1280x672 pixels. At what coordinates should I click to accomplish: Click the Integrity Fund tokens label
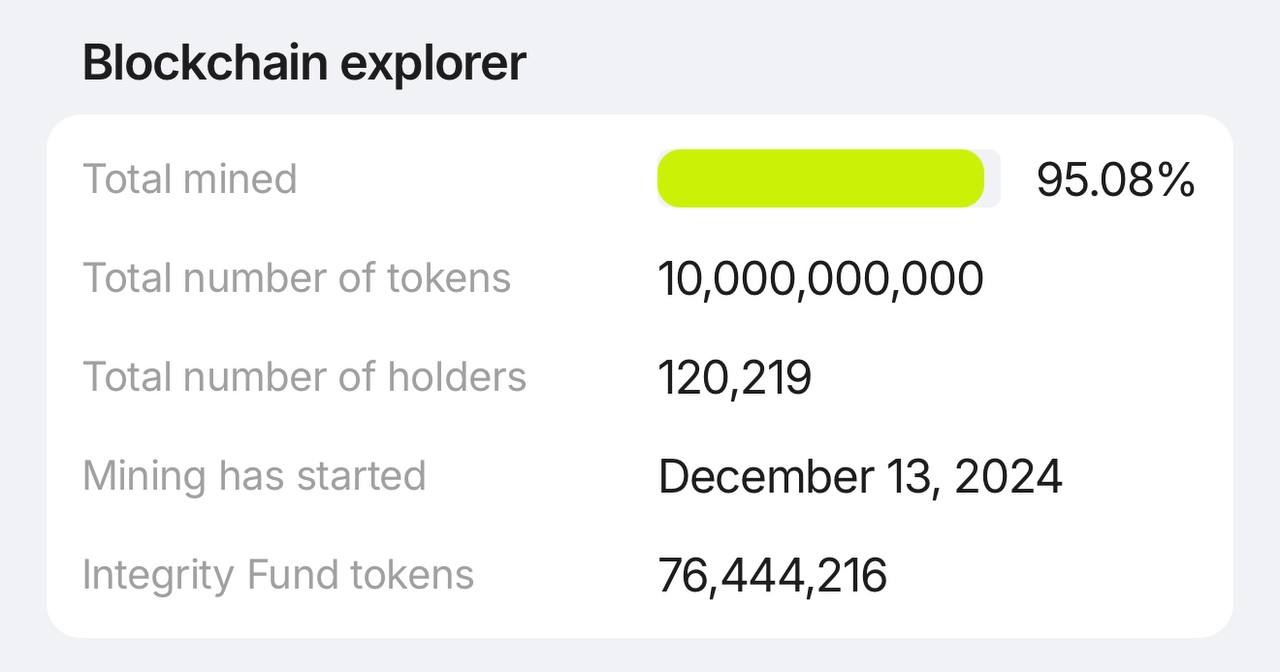pos(278,575)
